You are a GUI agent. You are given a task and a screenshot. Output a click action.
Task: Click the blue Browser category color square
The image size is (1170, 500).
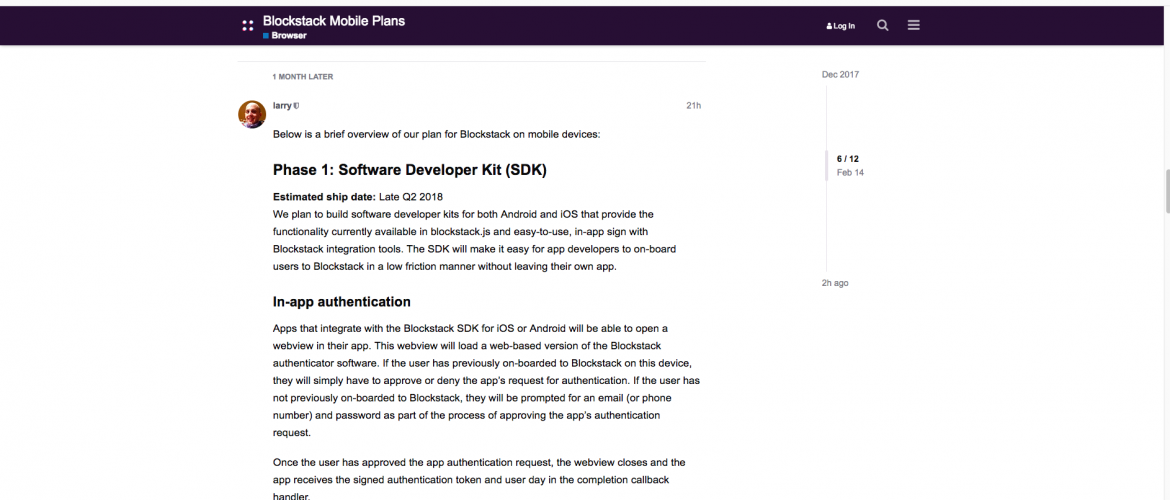[266, 36]
